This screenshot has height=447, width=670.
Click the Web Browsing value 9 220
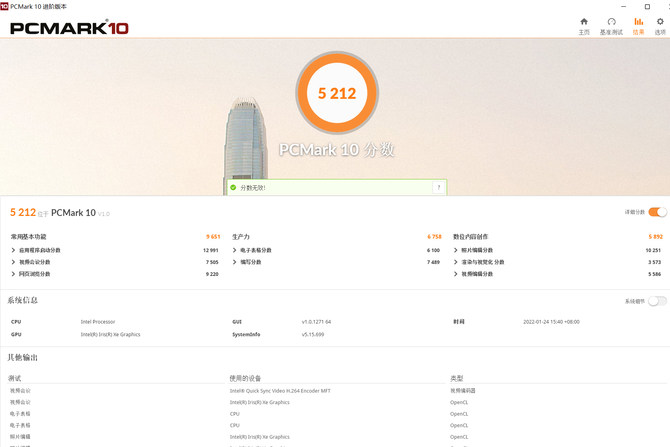212,274
